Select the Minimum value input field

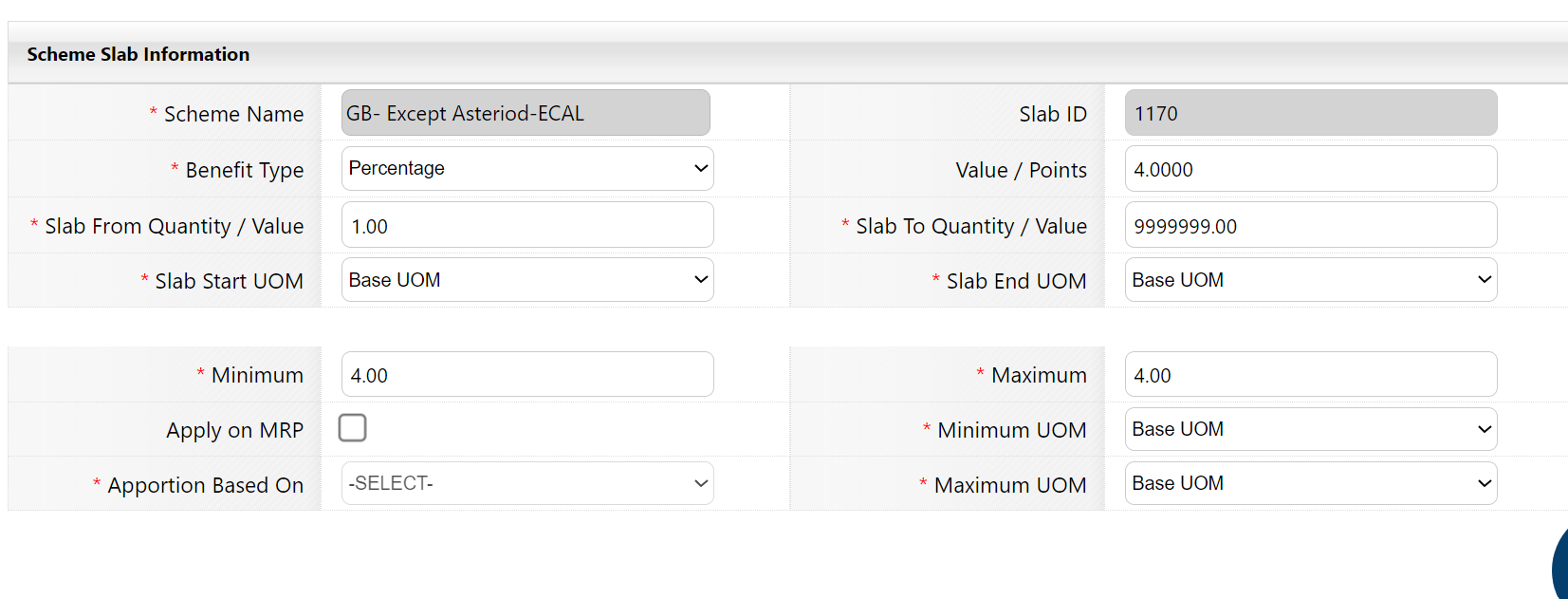pos(527,374)
